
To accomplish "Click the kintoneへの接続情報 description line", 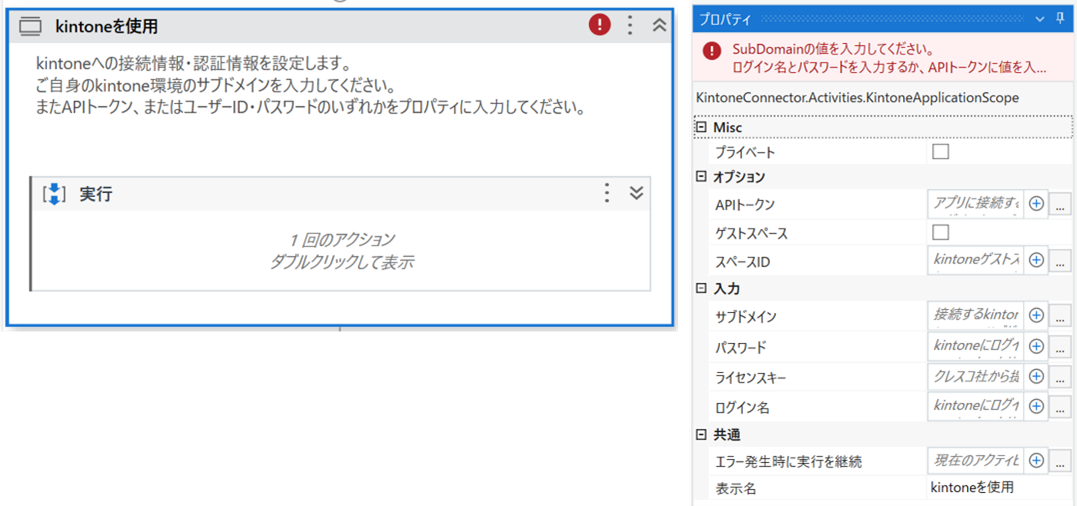I will 194,65.
